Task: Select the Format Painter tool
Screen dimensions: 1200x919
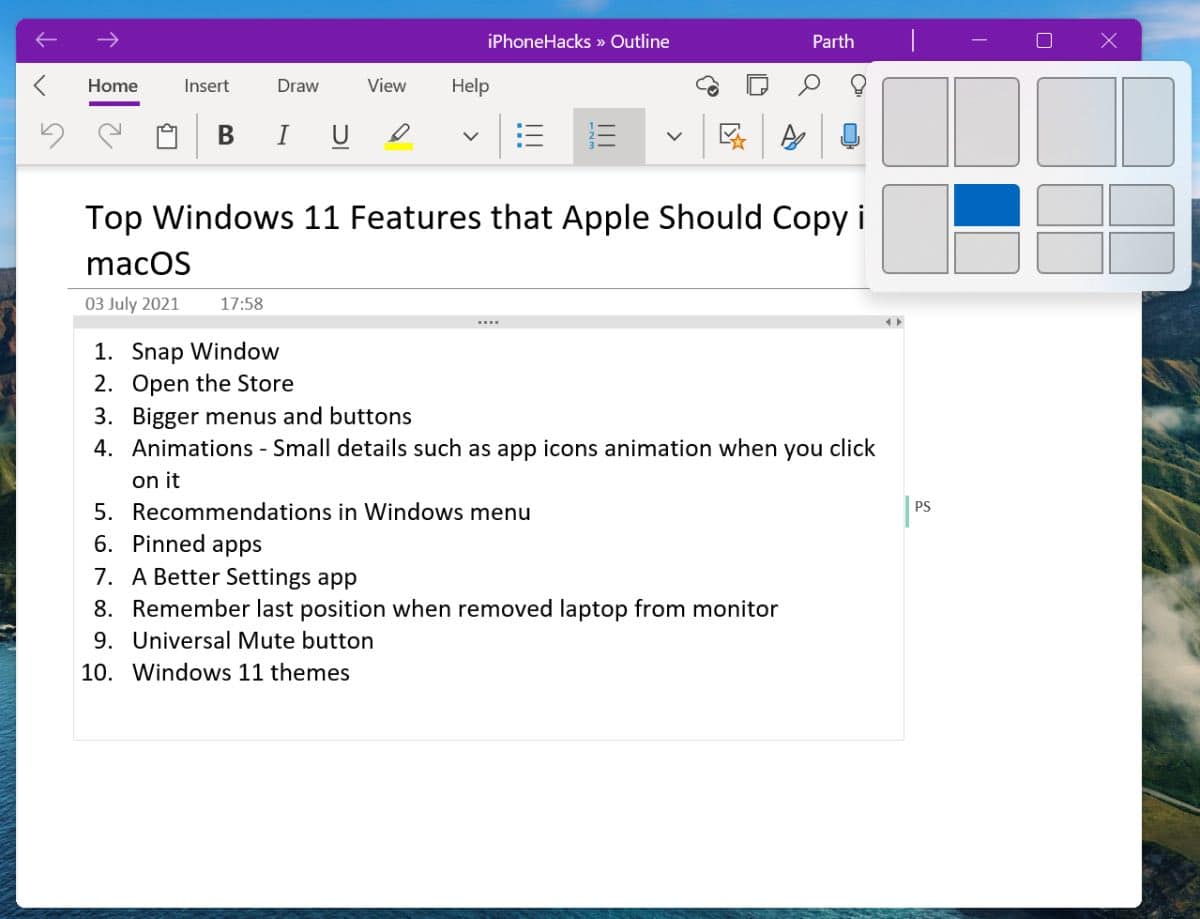Action: tap(792, 136)
